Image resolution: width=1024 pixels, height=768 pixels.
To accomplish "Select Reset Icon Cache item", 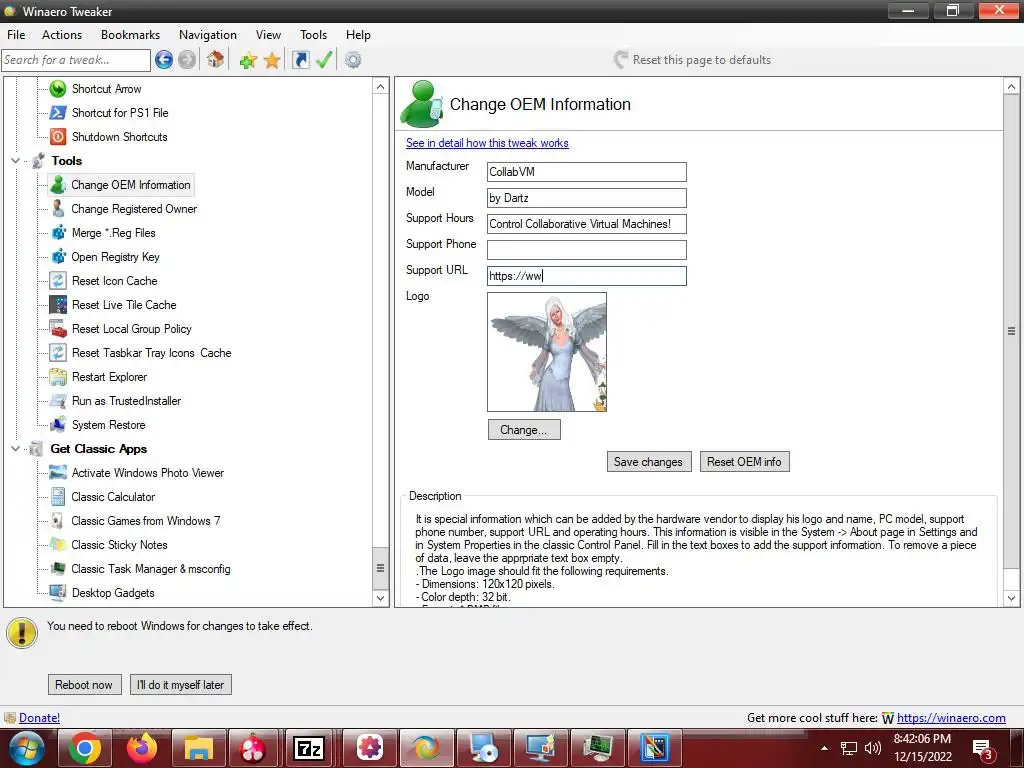I will pyautogui.click(x=114, y=281).
